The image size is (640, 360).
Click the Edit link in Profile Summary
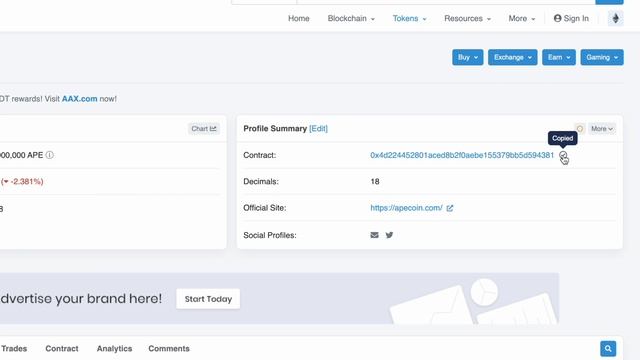tap(318, 129)
